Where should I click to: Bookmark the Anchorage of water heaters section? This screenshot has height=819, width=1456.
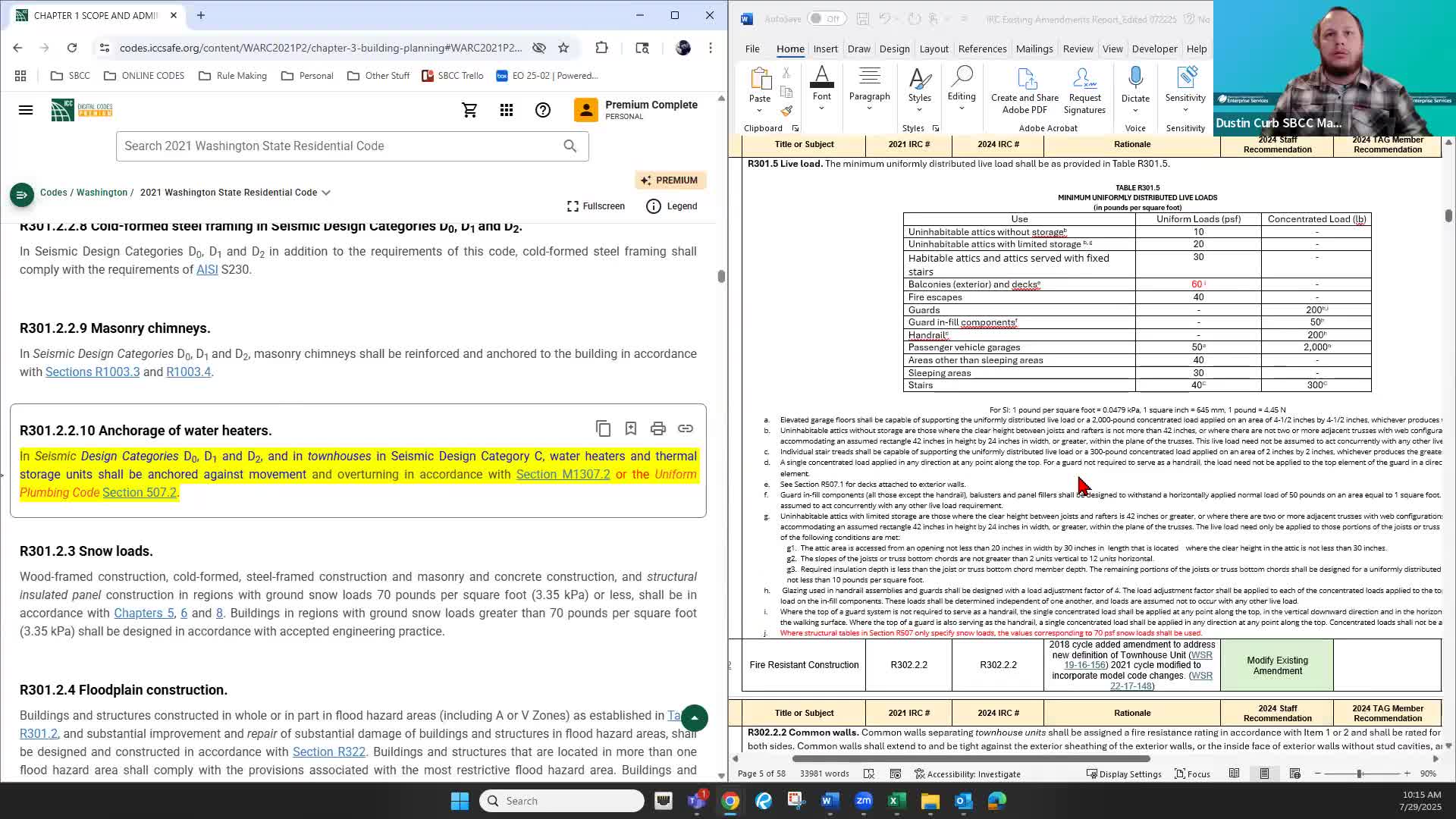(x=630, y=428)
